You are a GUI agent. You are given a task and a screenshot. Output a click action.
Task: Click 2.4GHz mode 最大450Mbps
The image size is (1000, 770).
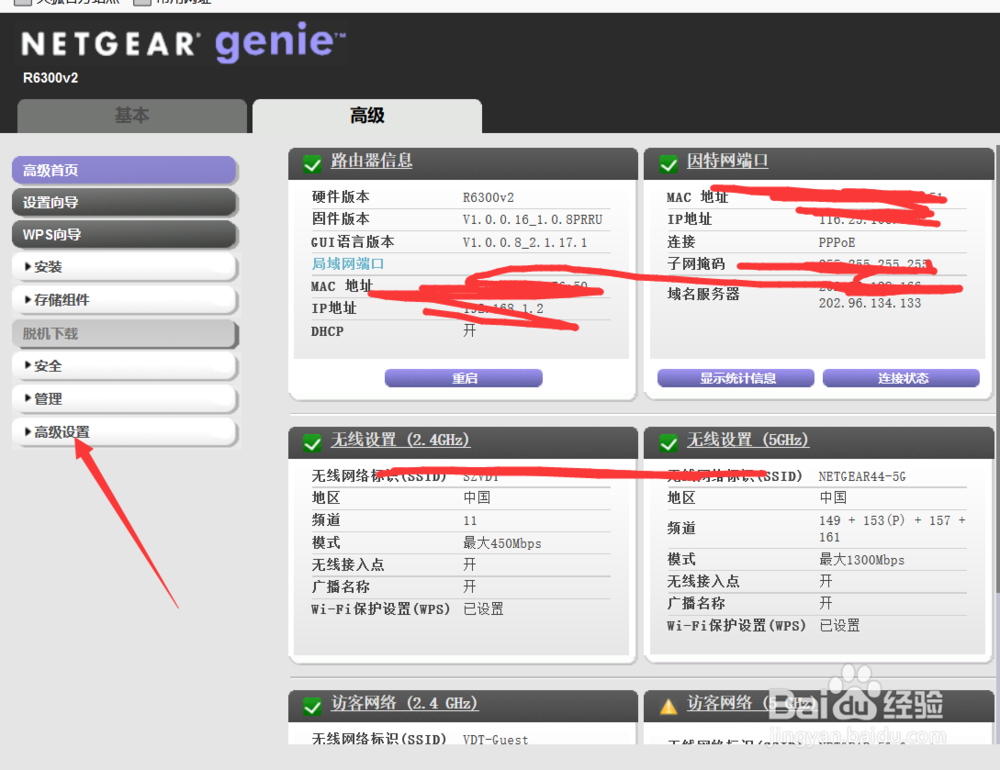(502, 544)
